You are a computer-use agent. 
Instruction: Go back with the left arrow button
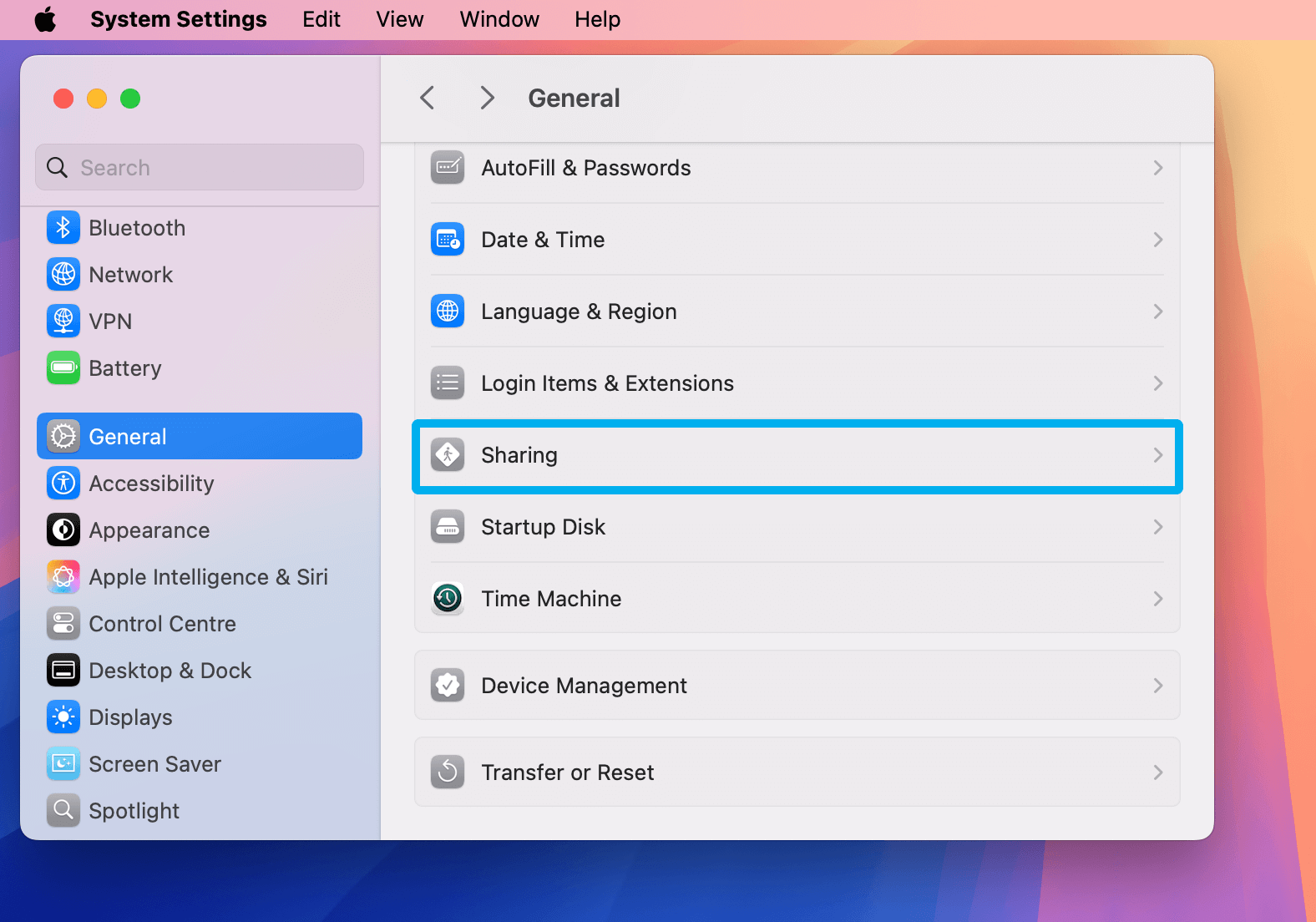click(428, 98)
